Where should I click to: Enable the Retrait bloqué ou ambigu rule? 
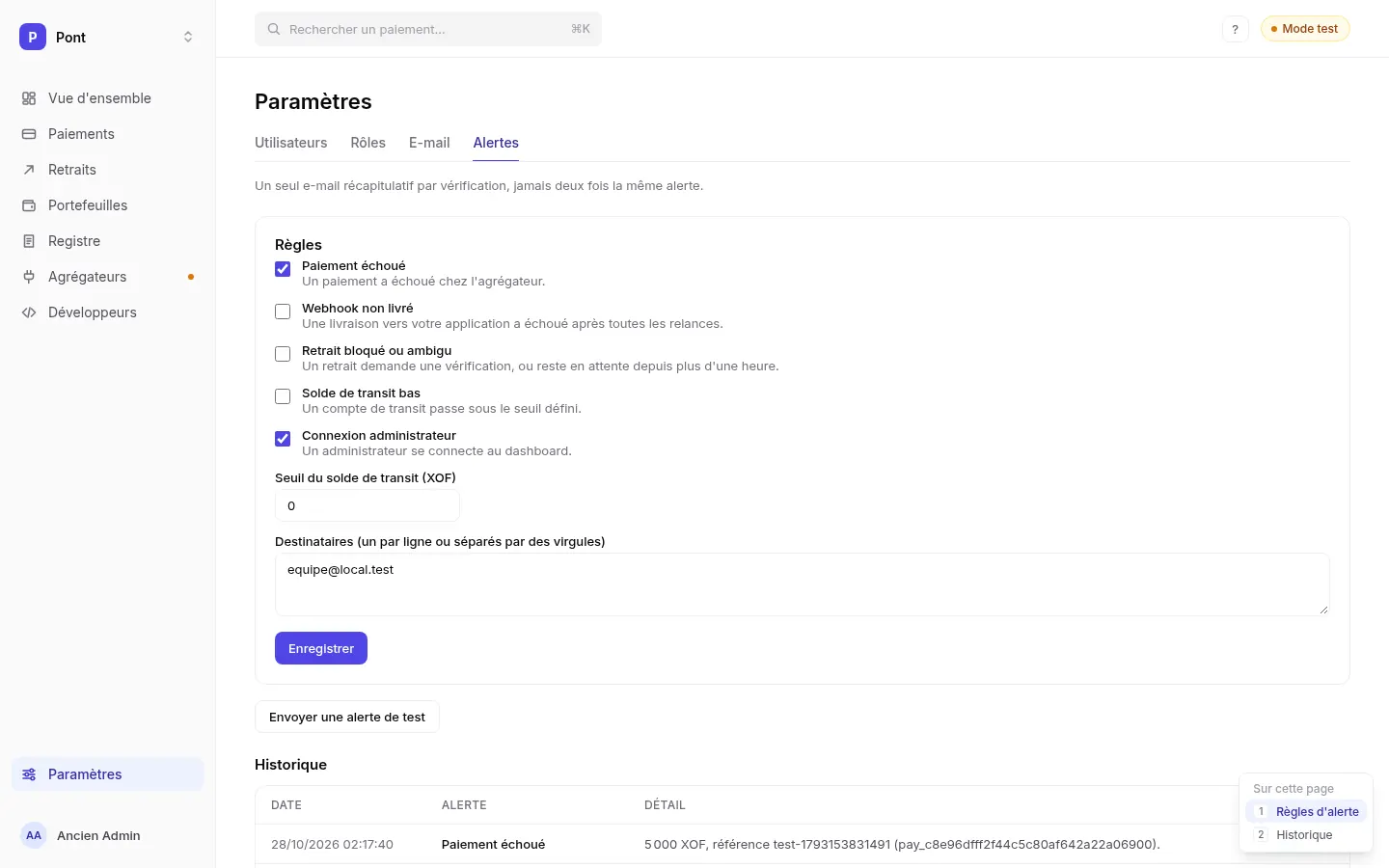tap(283, 354)
